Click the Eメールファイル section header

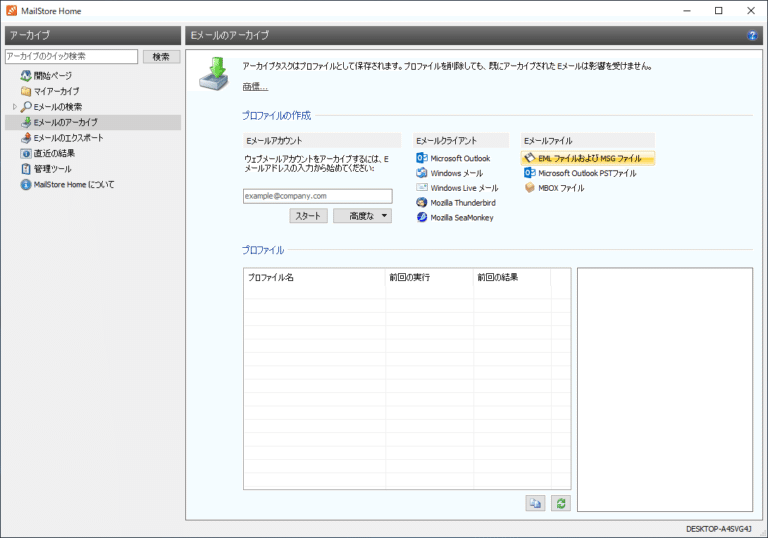[x=588, y=141]
